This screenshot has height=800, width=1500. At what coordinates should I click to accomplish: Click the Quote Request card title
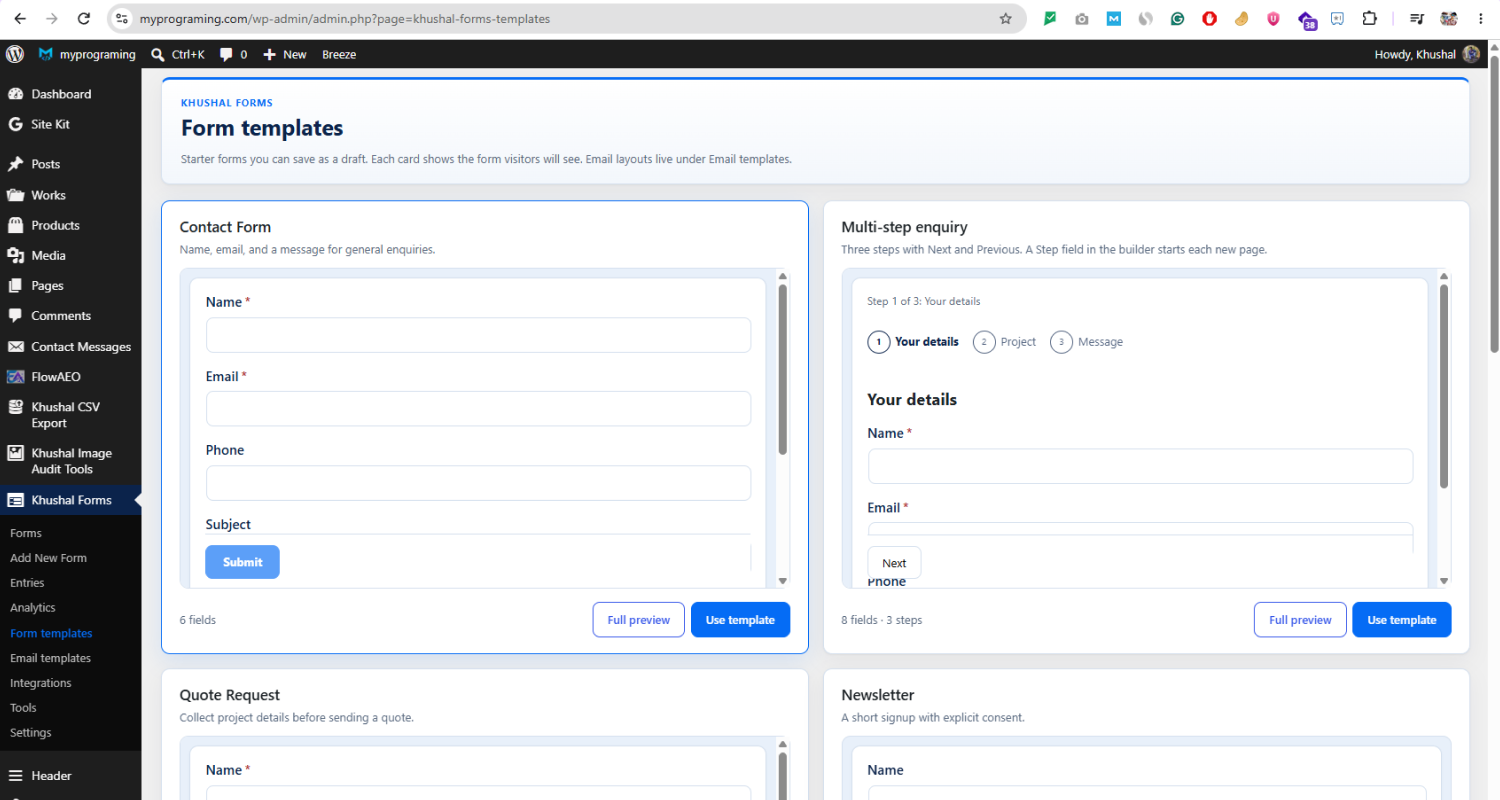[230, 695]
